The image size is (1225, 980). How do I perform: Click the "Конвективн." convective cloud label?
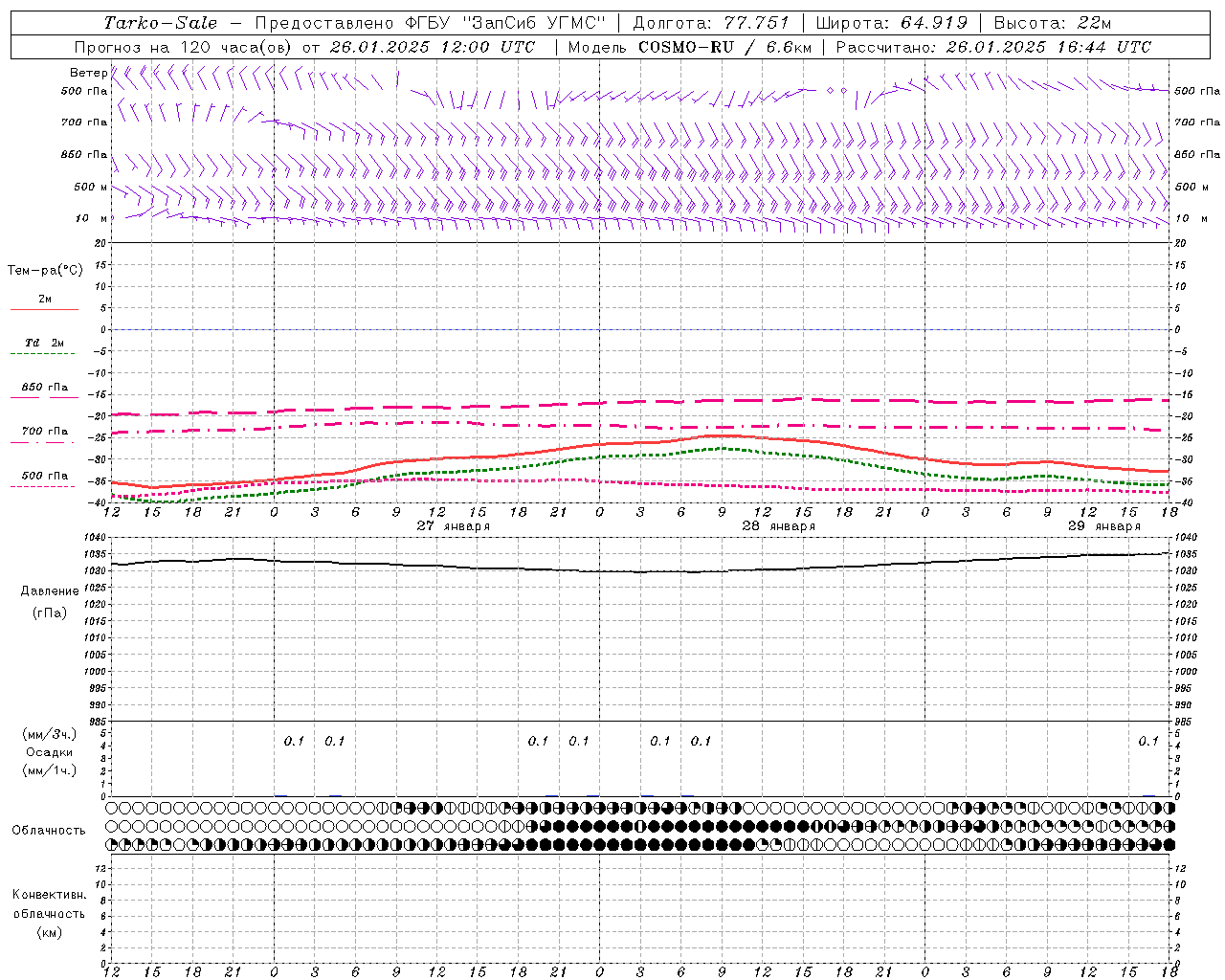(49, 895)
